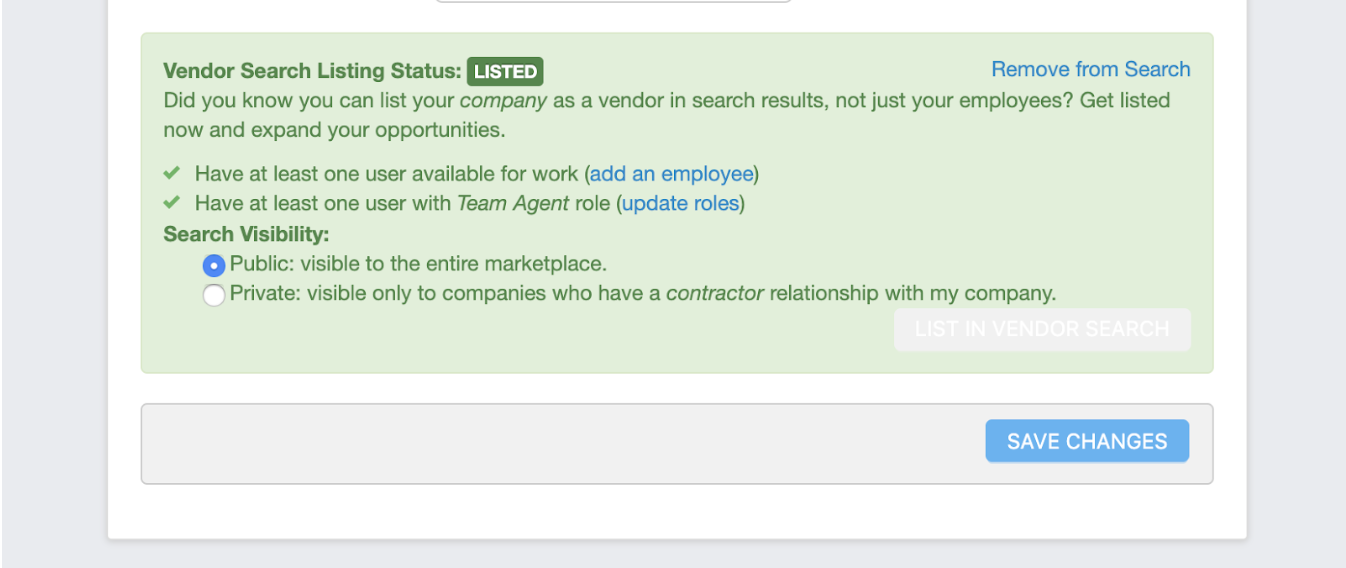Click the partially visible input field at top
Image resolution: width=1346 pixels, height=568 pixels.
click(x=613, y=1)
